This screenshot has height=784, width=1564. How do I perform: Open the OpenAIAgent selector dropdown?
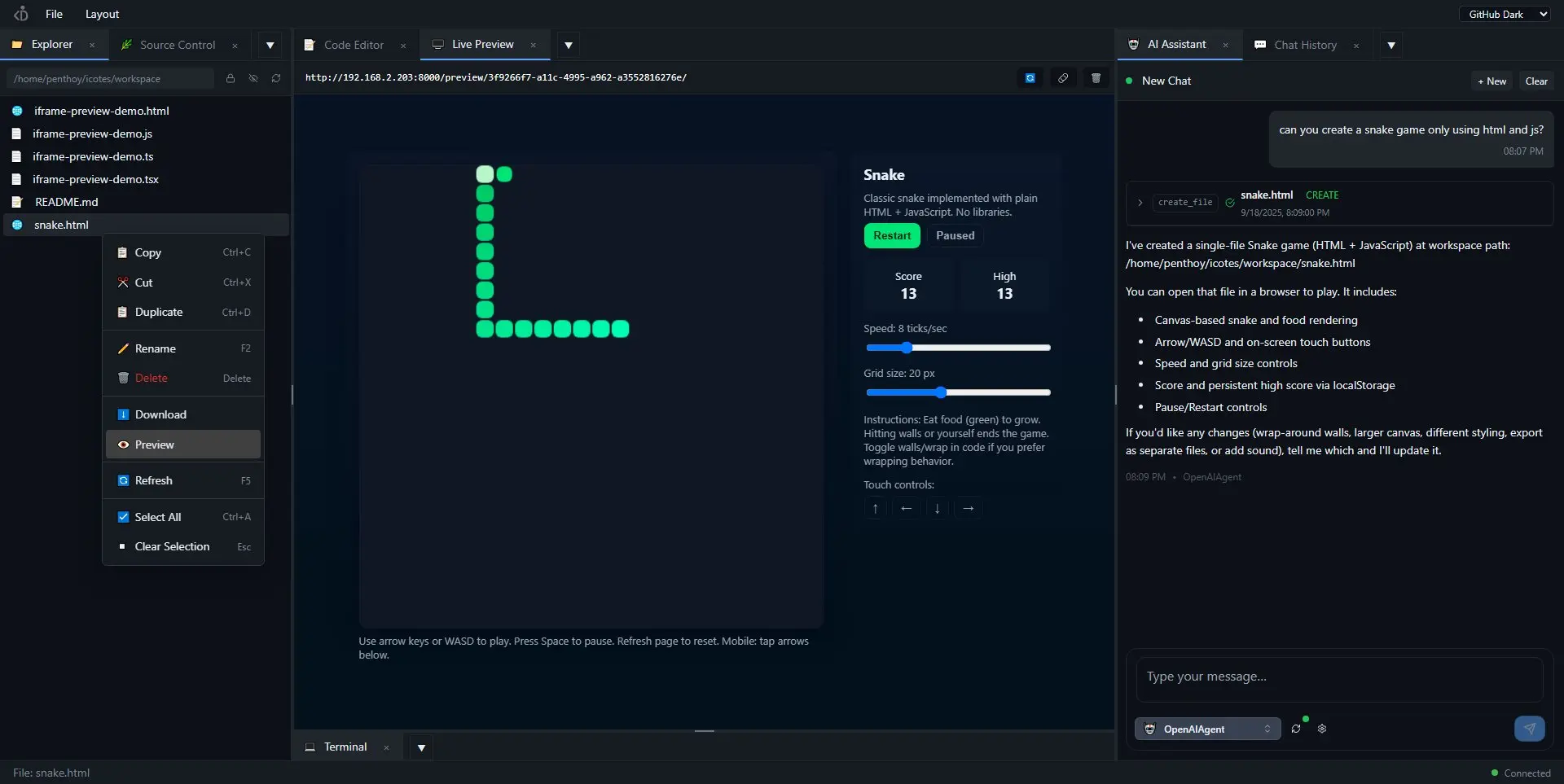tap(1207, 729)
